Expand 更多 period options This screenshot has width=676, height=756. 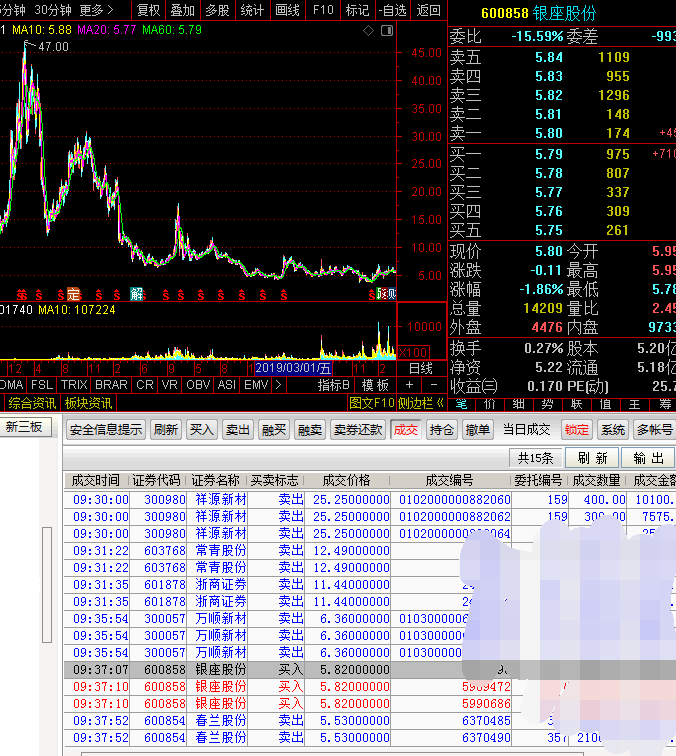[96, 10]
